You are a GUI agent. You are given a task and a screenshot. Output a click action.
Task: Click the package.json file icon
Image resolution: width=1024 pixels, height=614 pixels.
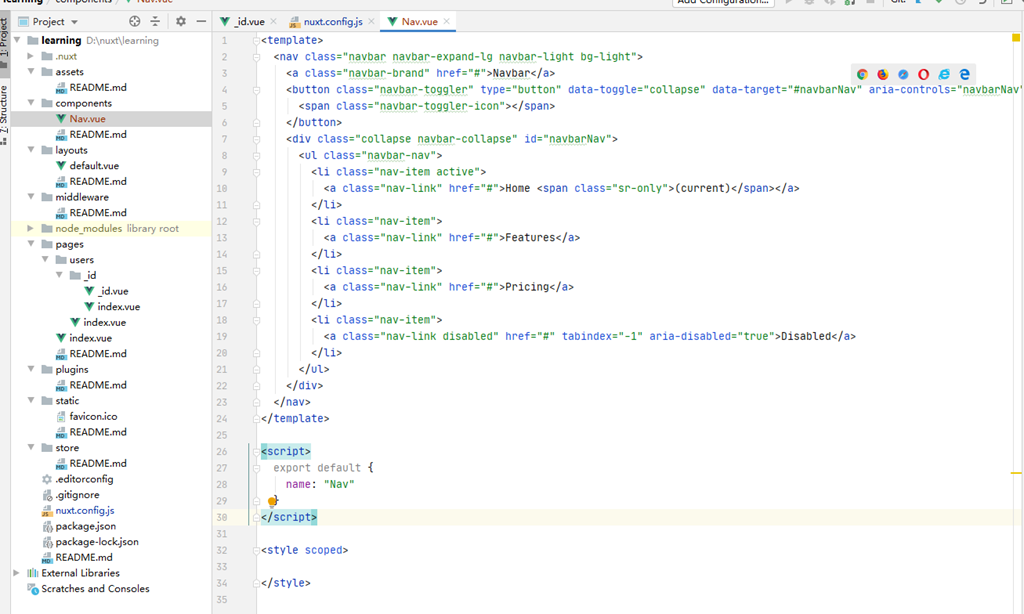[x=47, y=526]
